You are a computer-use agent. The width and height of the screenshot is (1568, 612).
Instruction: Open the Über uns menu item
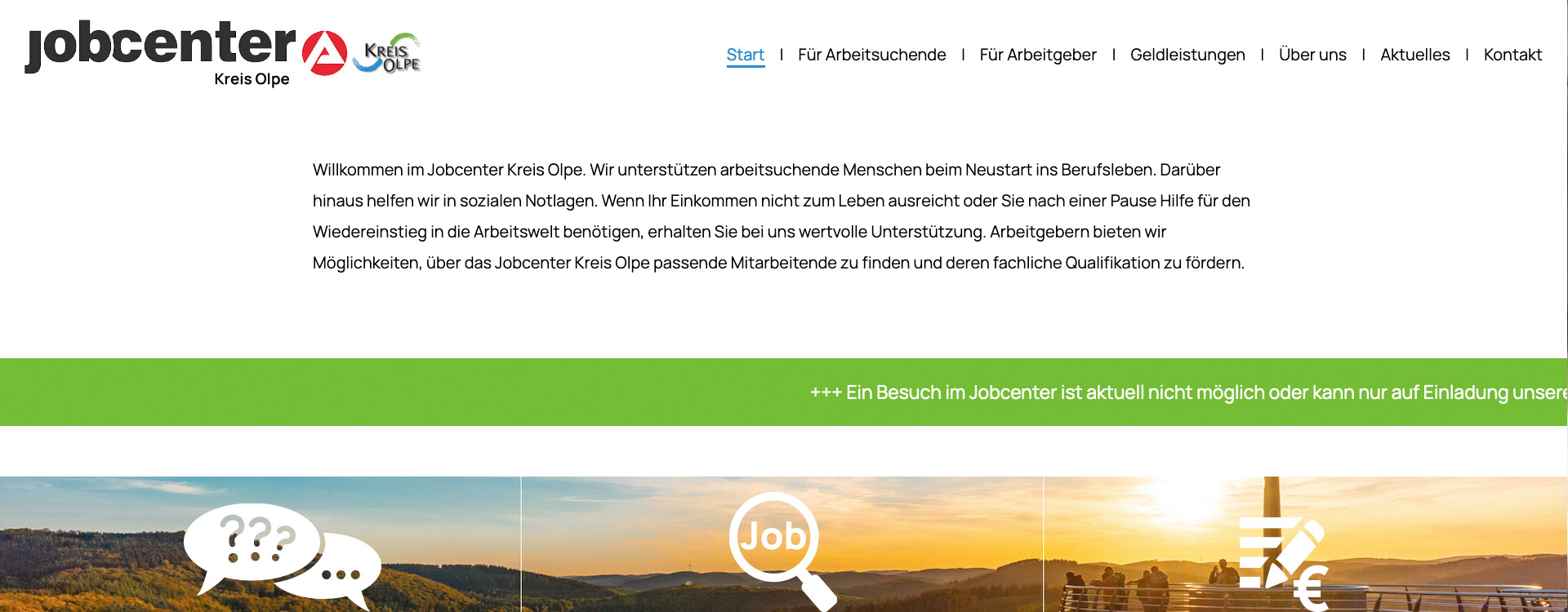pyautogui.click(x=1312, y=55)
